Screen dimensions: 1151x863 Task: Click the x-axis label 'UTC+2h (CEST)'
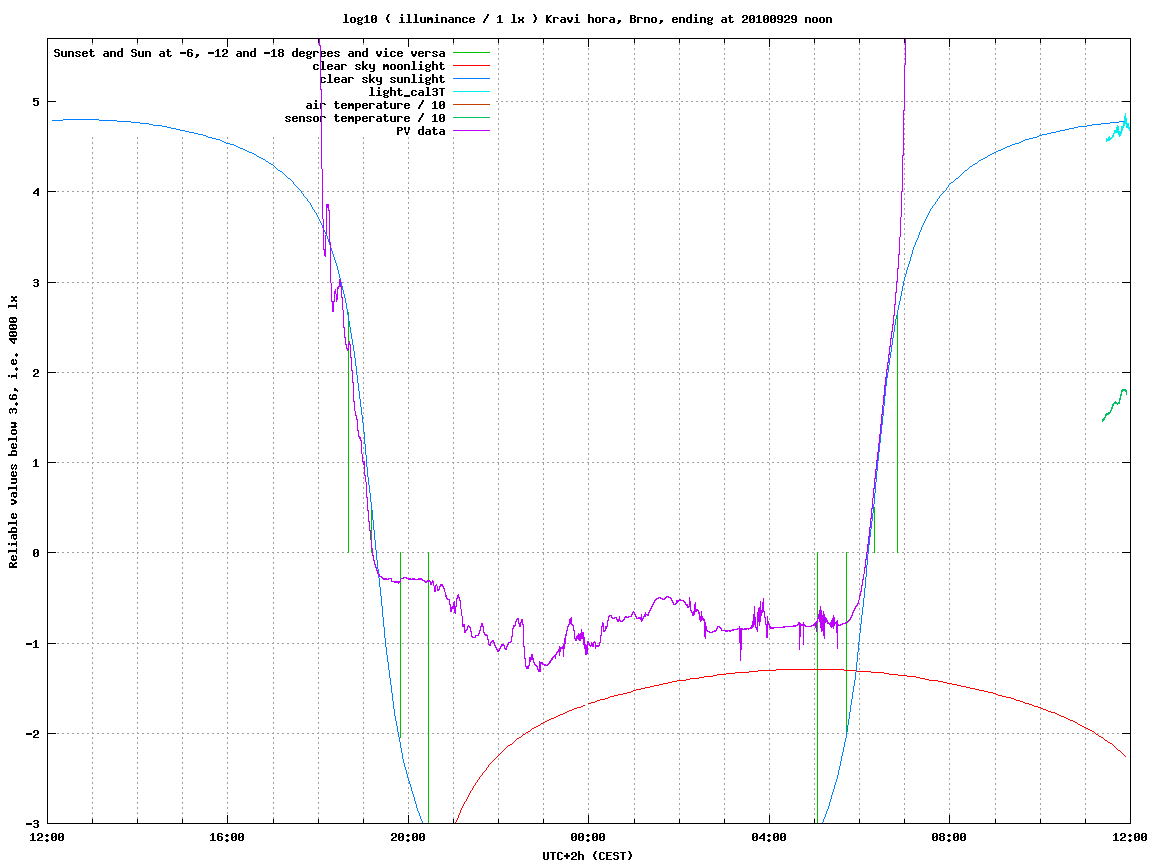pyautogui.click(x=587, y=855)
